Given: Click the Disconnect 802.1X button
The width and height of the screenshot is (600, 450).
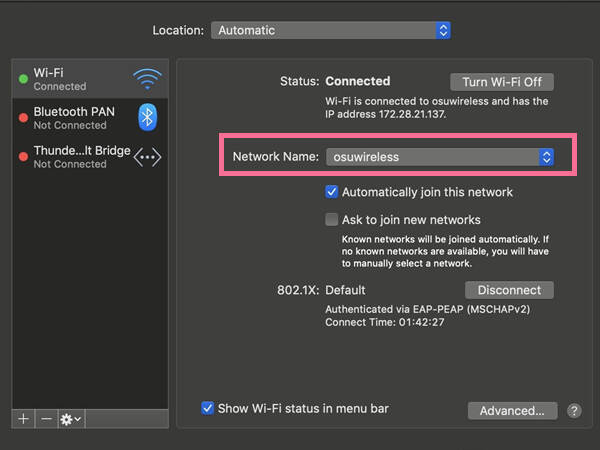Looking at the screenshot, I should [x=509, y=290].
